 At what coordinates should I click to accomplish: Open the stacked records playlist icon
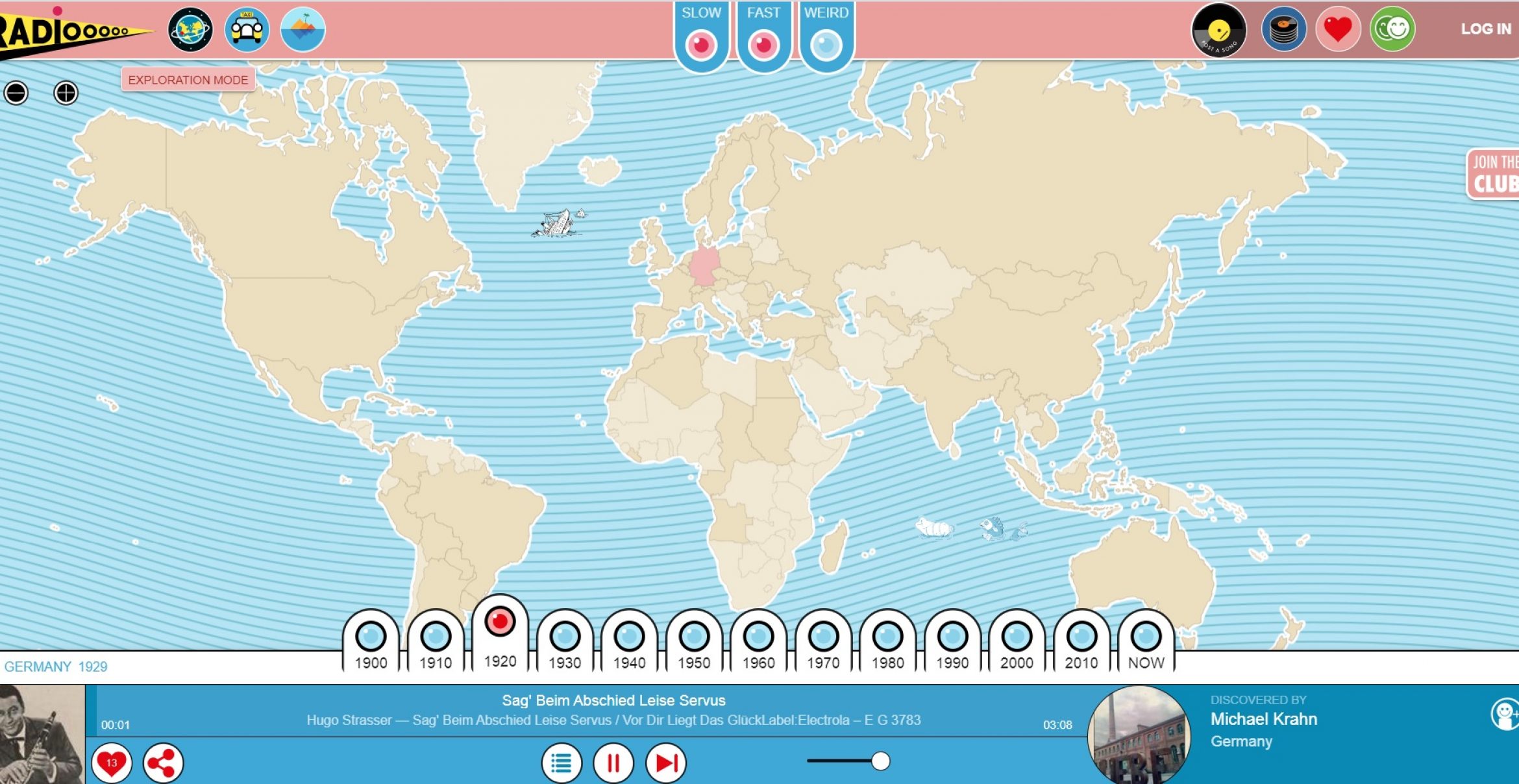pyautogui.click(x=1283, y=30)
